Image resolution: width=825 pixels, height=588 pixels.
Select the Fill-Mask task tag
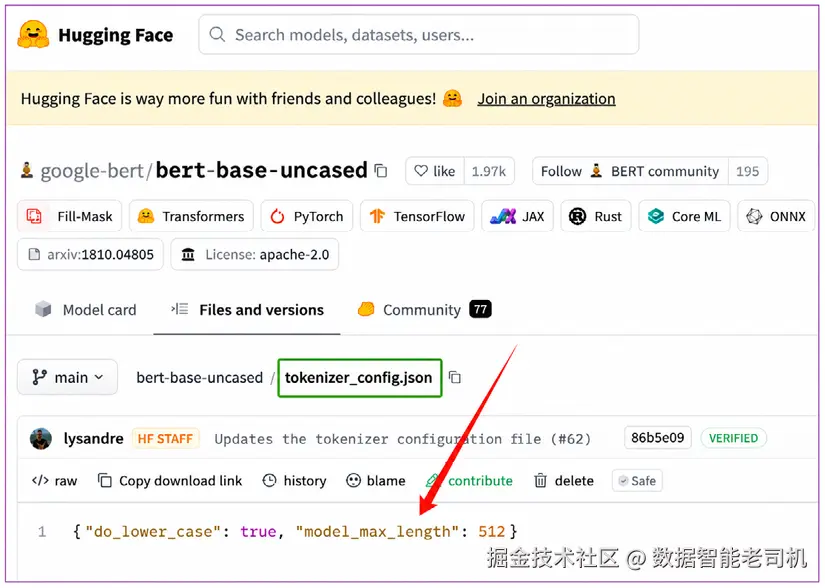coord(69,216)
